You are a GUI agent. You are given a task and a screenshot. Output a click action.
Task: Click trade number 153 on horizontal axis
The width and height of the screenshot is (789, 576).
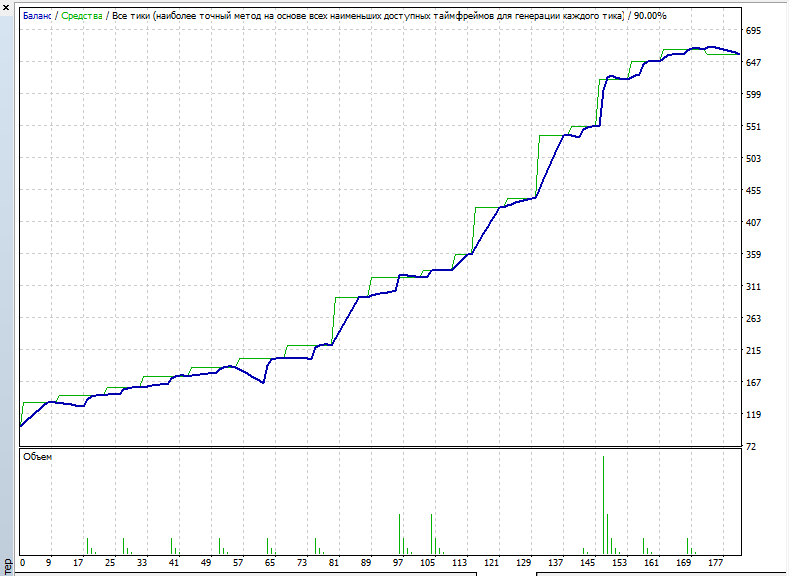(x=619, y=563)
